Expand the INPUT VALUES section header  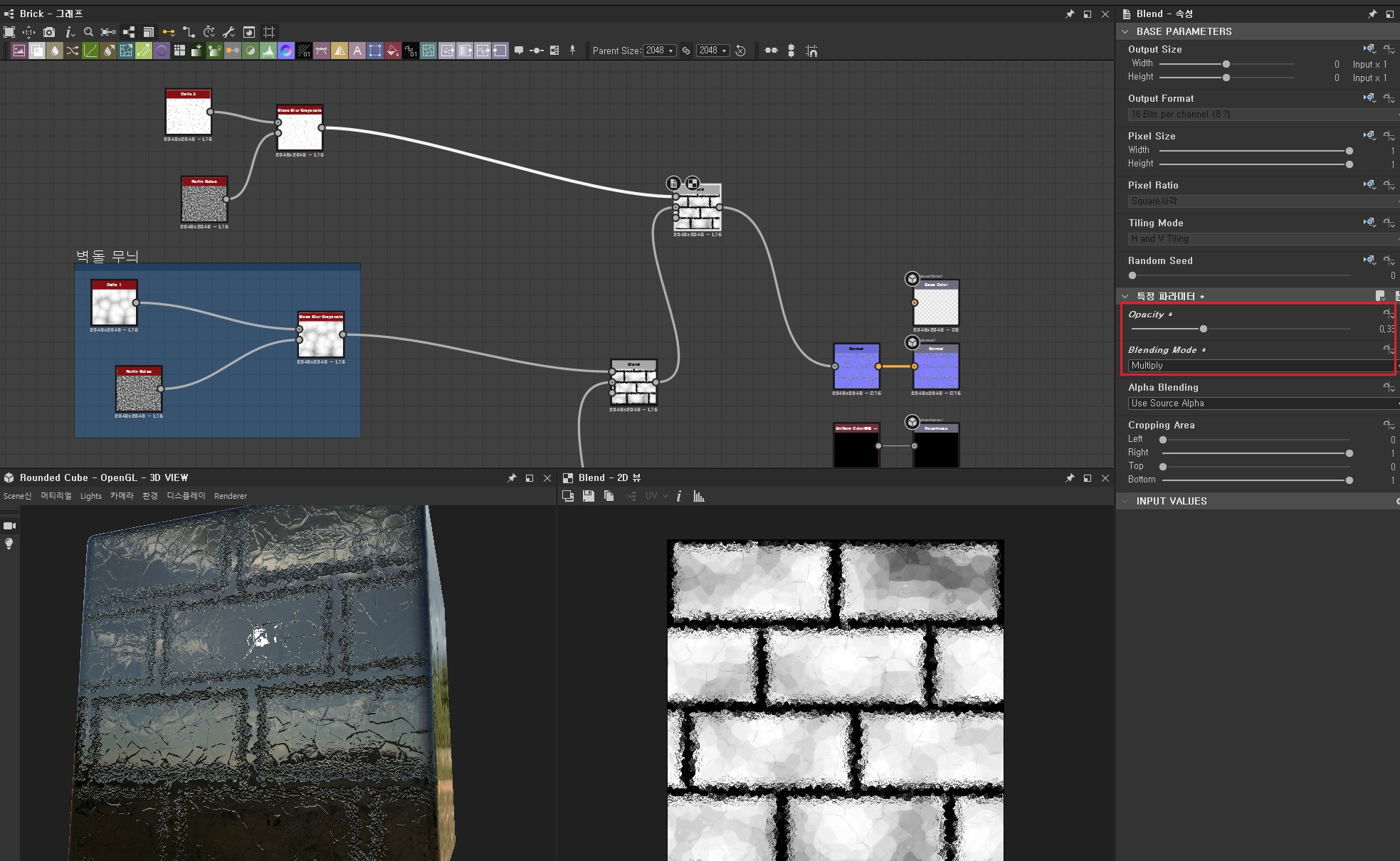pyautogui.click(x=1171, y=501)
